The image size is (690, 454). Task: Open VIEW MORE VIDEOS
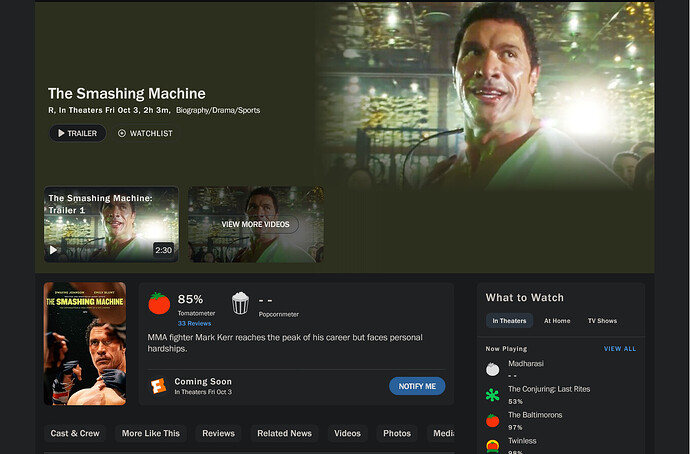point(256,224)
